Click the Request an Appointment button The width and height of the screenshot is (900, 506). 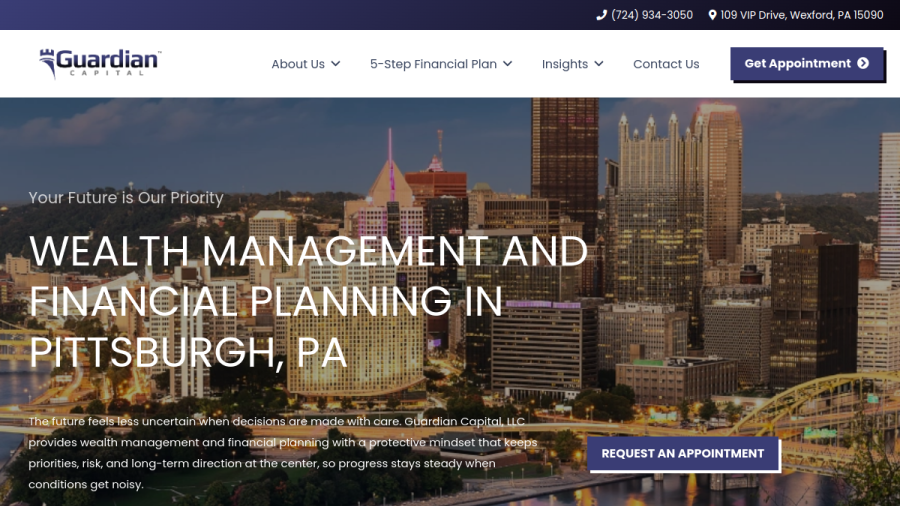682,453
